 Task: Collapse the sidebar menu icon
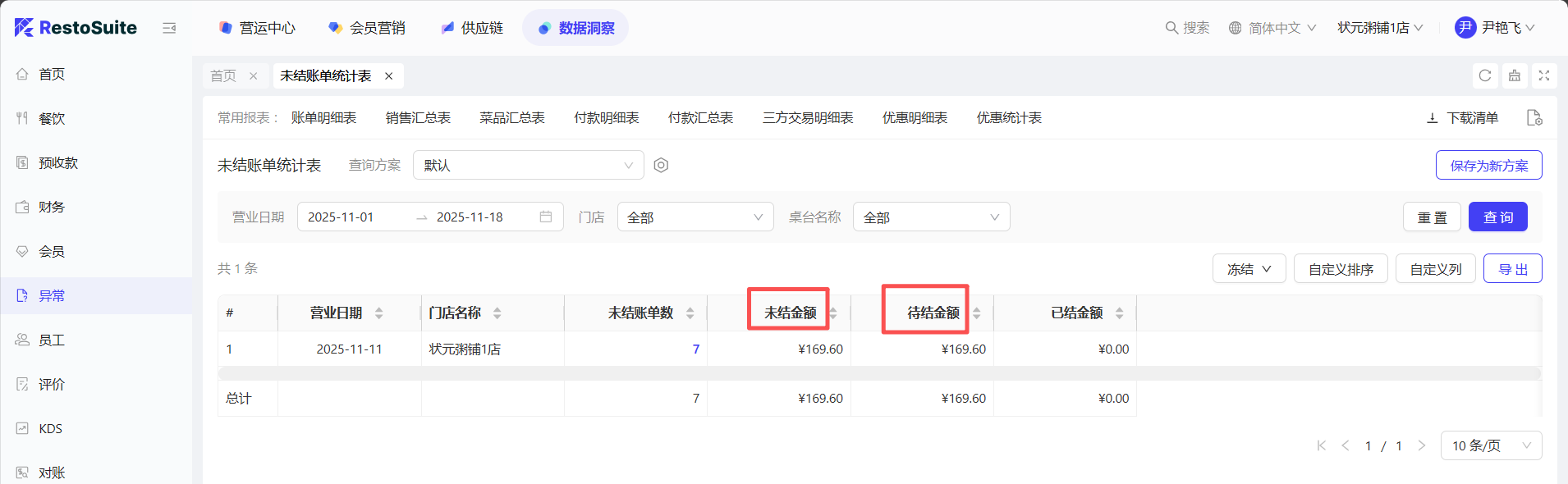pos(169,28)
